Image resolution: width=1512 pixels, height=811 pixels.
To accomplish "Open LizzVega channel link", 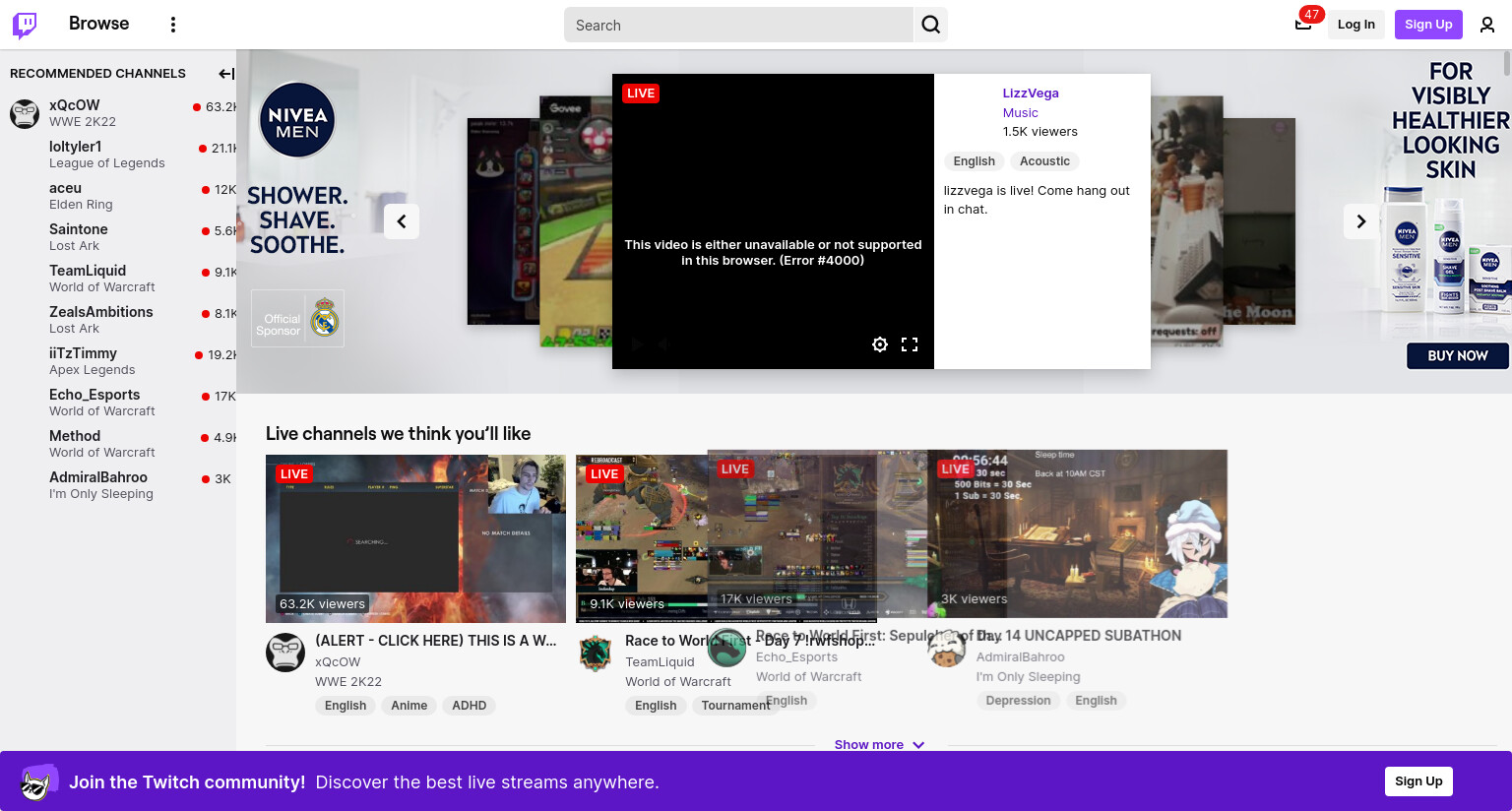I will [1031, 94].
